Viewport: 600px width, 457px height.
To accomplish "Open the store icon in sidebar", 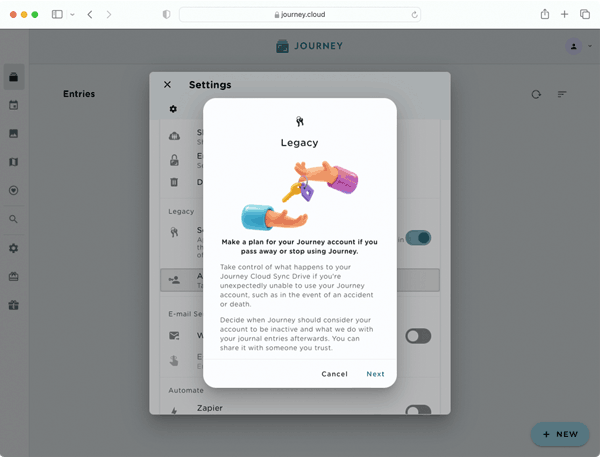I will pyautogui.click(x=14, y=276).
